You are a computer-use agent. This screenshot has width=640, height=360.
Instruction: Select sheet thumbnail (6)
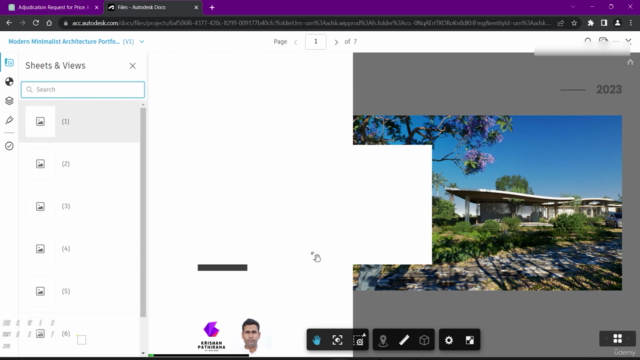pyautogui.click(x=40, y=334)
